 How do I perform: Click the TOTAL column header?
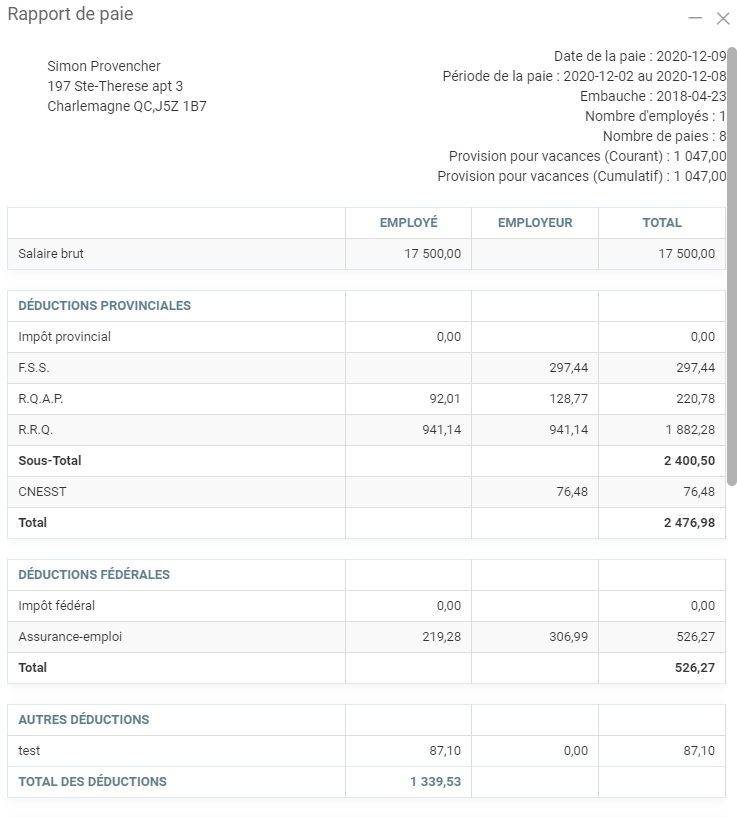click(x=662, y=223)
